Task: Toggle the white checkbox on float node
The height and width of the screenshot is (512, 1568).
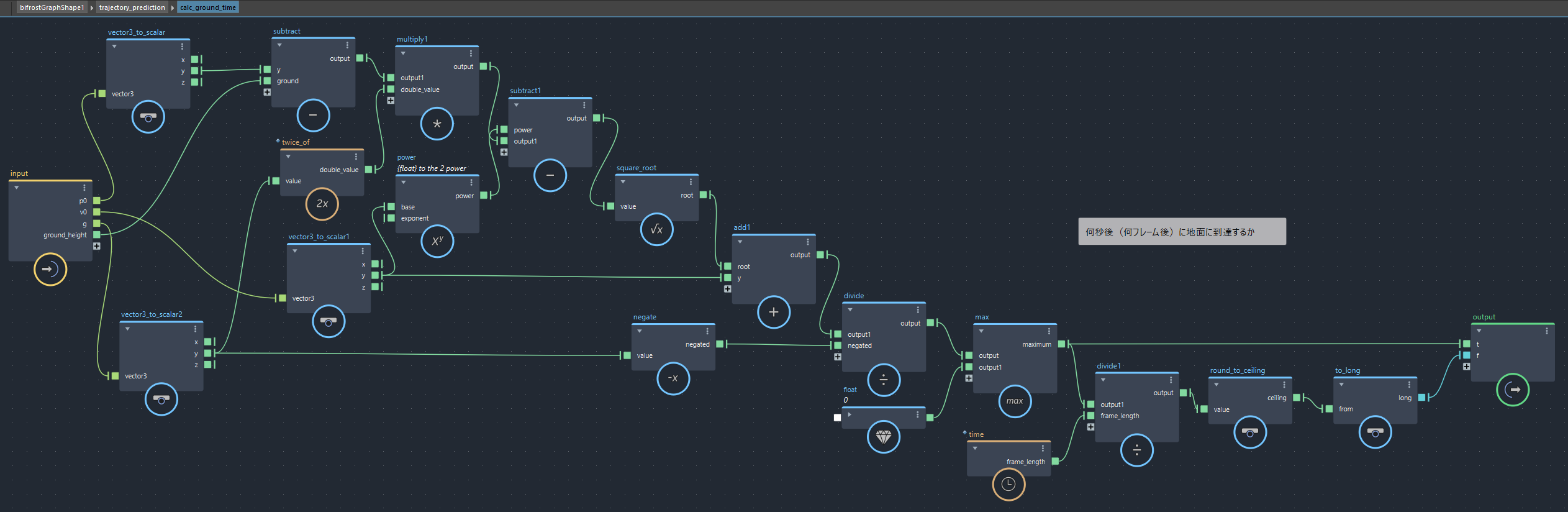Action: pos(837,418)
